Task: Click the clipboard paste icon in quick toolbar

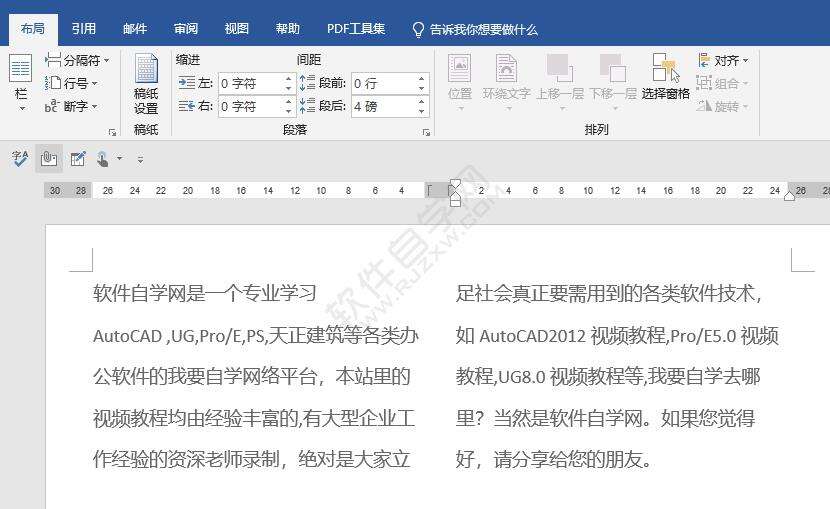Action: 49,158
